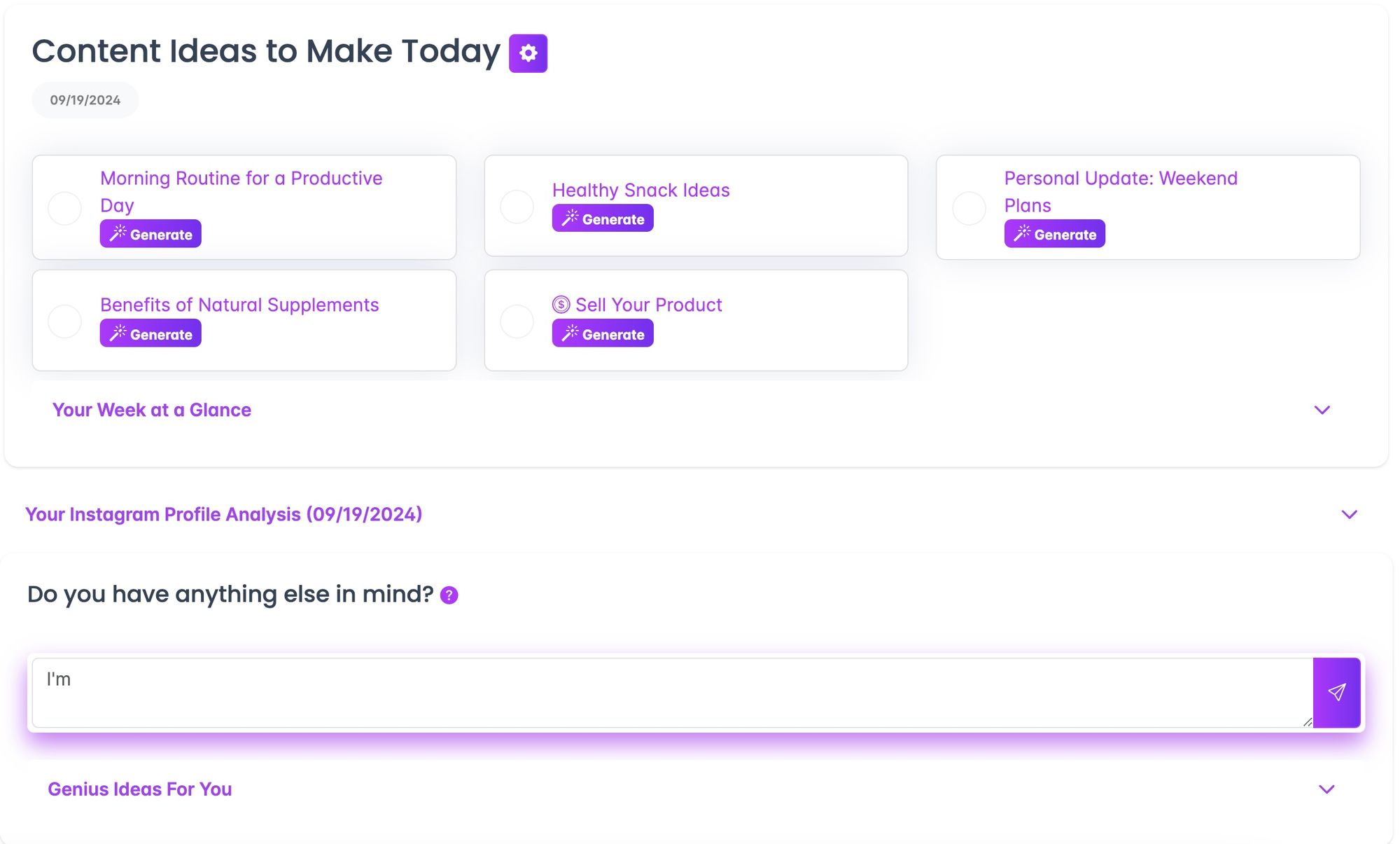Open Your Instagram Profile Analysis heading
The width and height of the screenshot is (1400, 844).
point(224,515)
